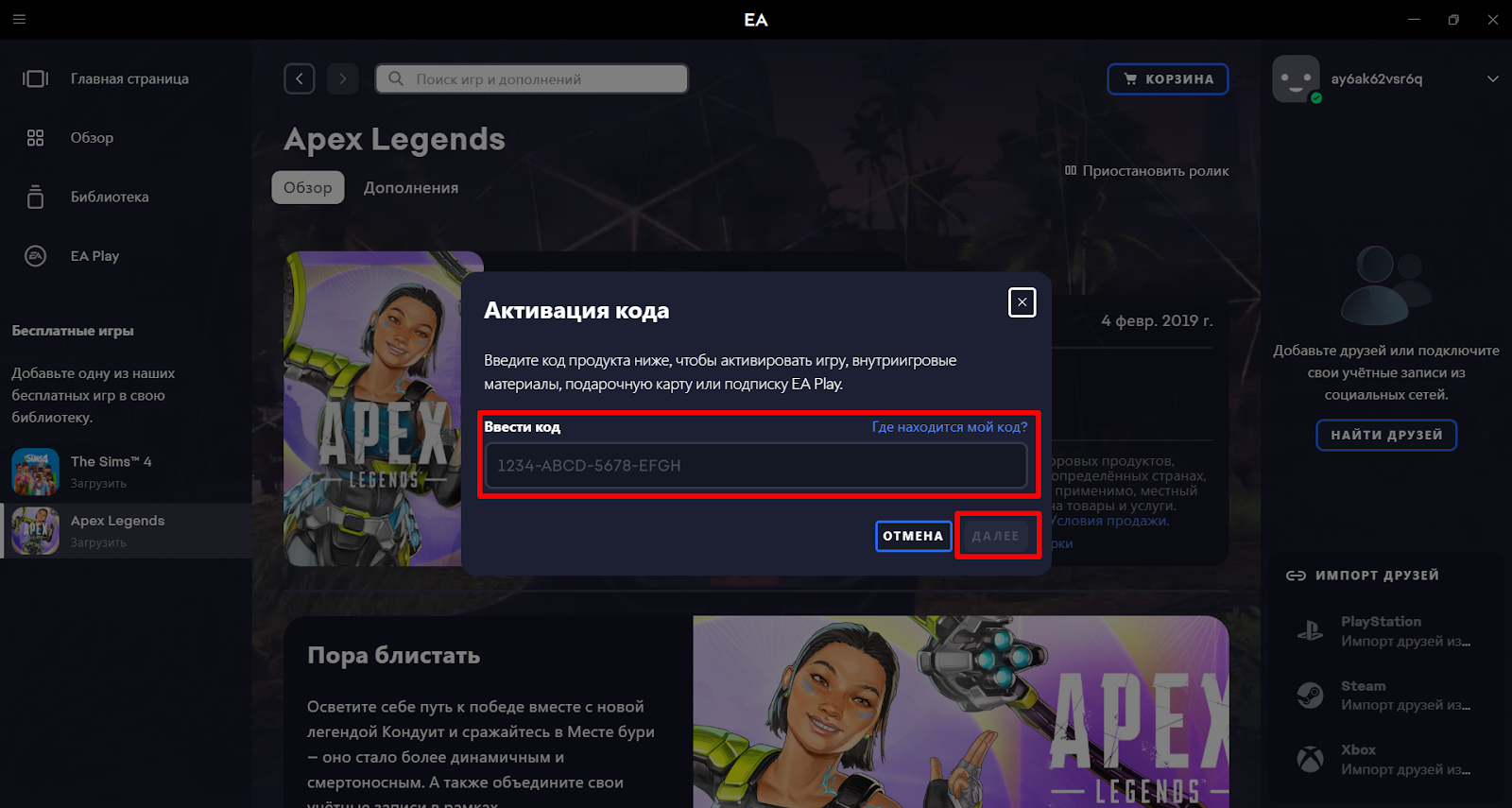Click the username ay6ak62vsr6q
Screen dimensions: 1512x808
pos(1376,78)
